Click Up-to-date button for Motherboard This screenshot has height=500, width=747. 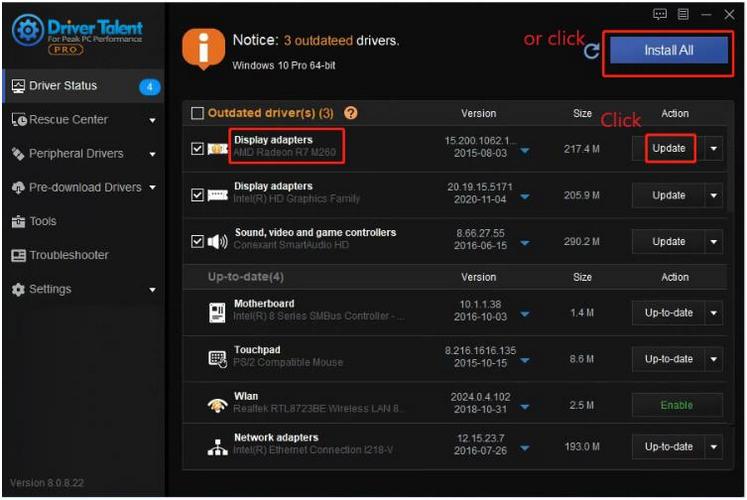pyautogui.click(x=669, y=313)
